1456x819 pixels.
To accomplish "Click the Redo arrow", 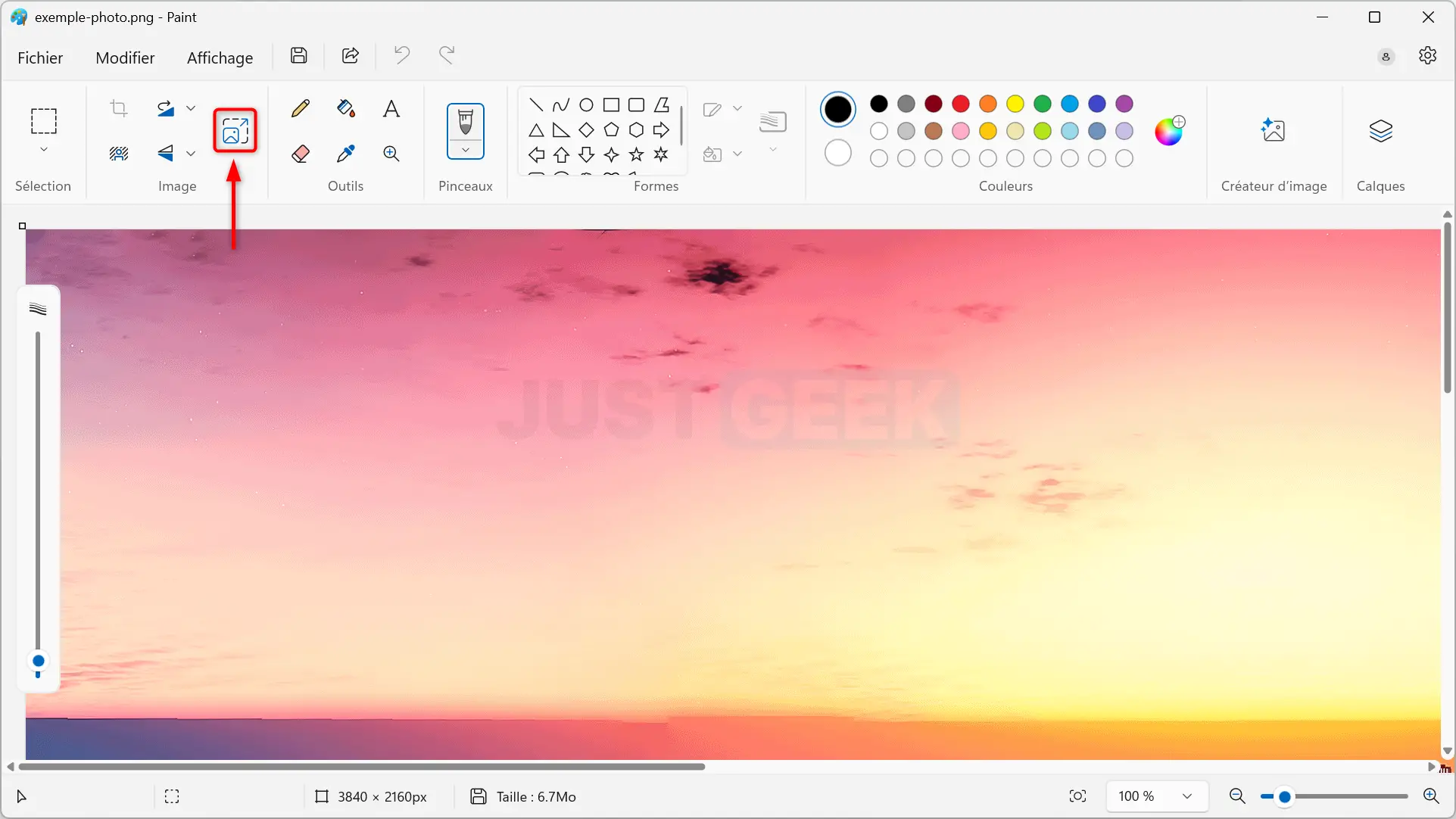I will click(447, 55).
